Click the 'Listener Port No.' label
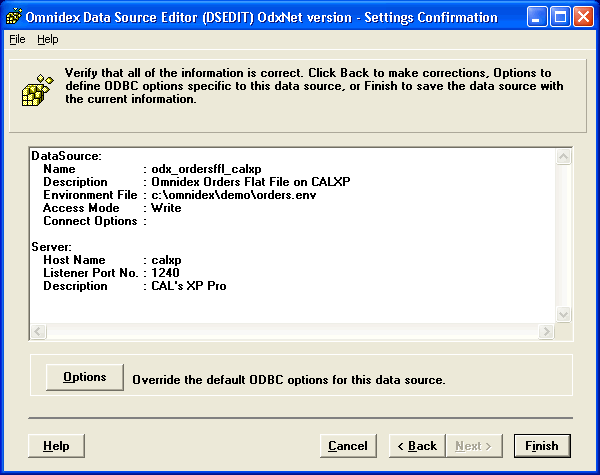 pyautogui.click(x=91, y=273)
